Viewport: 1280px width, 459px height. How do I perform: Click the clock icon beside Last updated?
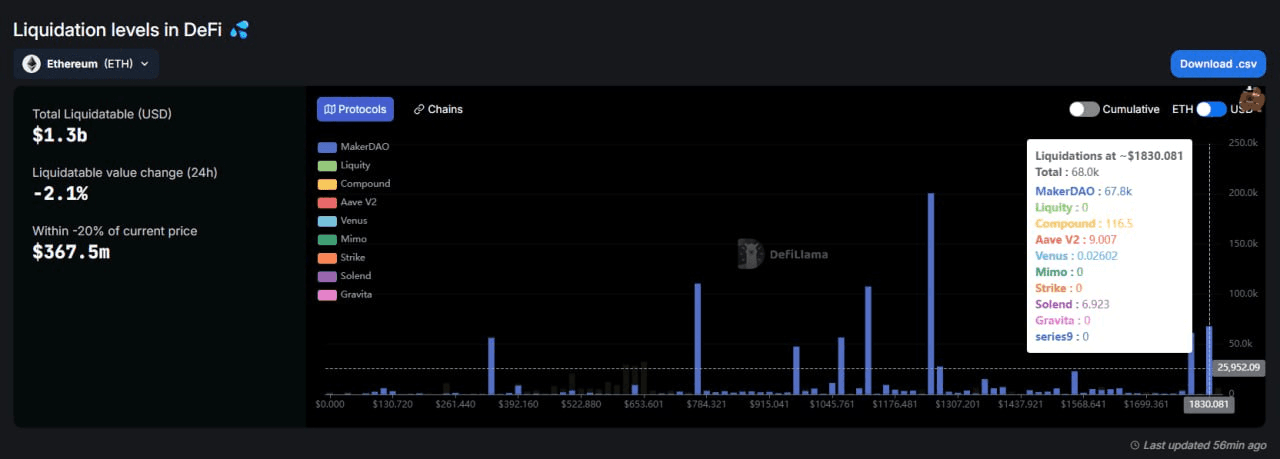pyautogui.click(x=1134, y=445)
